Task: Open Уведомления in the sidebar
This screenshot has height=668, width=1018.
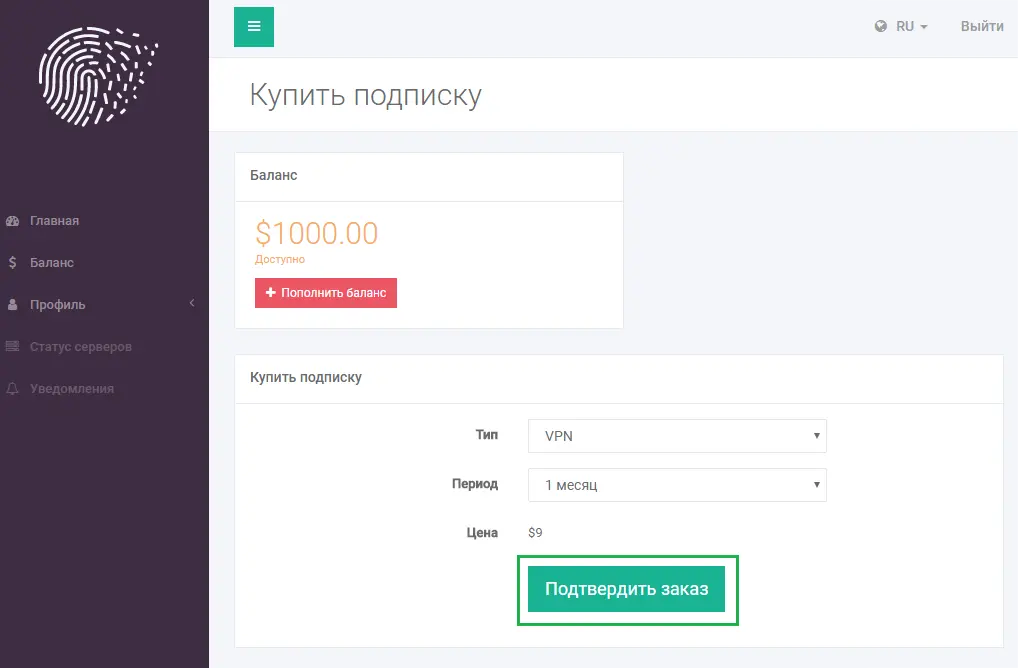Action: pyautogui.click(x=72, y=389)
